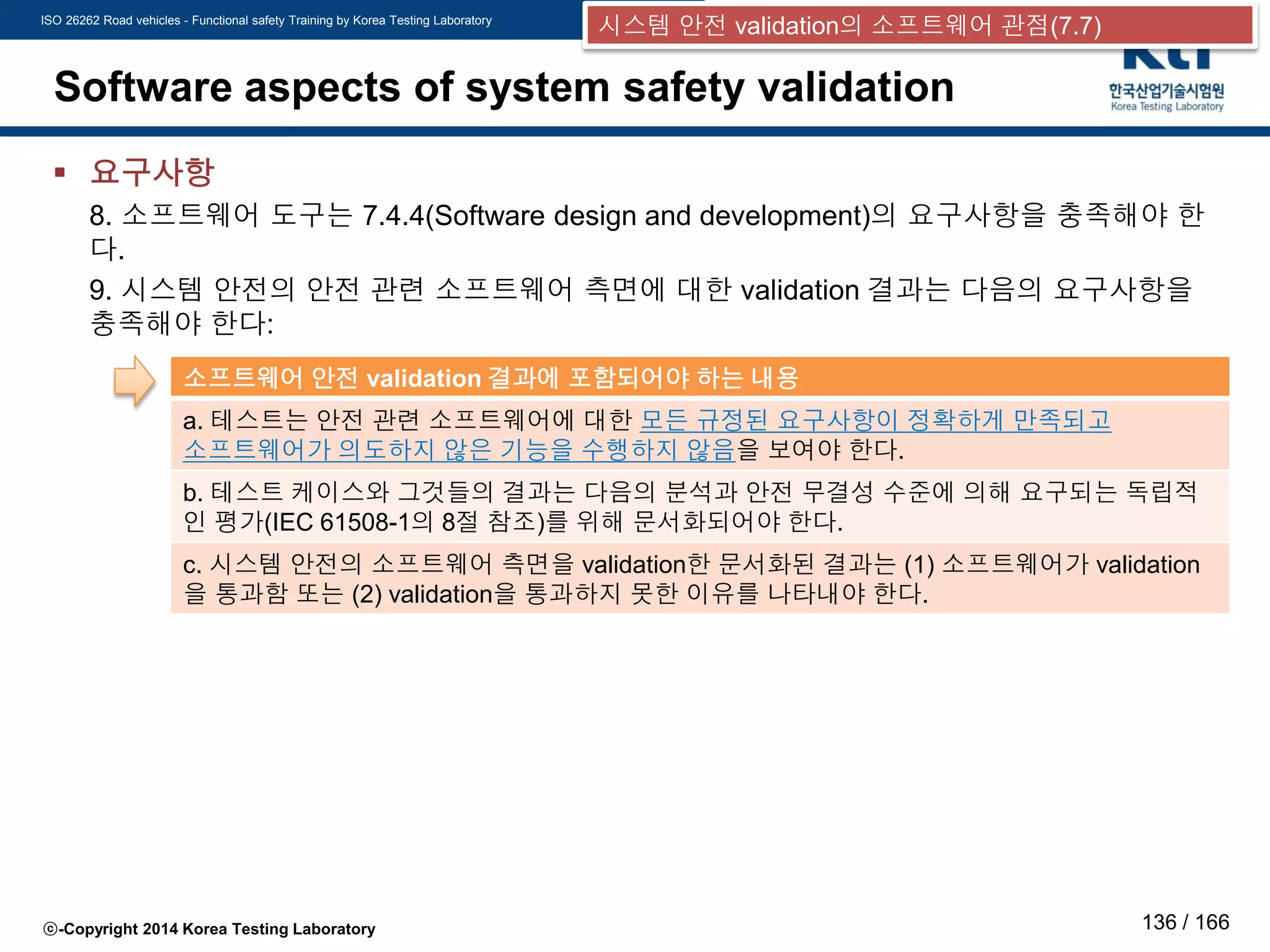Click the red header tab 시스템 안전 validation의 소프트웨어 관점(7.7)

920,25
